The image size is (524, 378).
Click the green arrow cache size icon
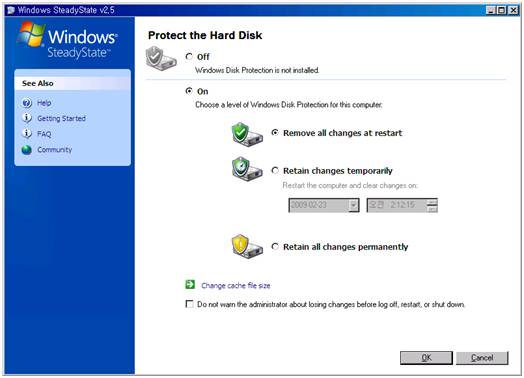[x=190, y=285]
